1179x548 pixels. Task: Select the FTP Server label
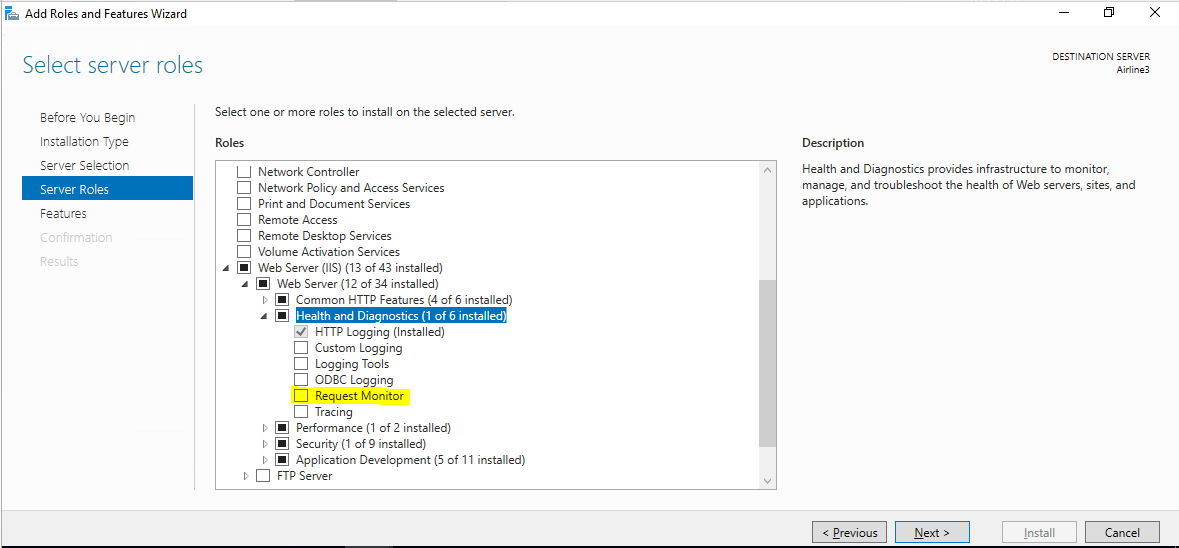[305, 476]
